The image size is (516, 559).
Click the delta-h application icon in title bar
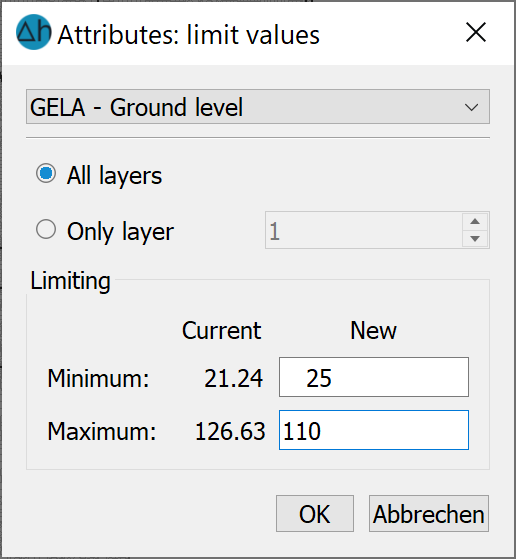tap(34, 32)
